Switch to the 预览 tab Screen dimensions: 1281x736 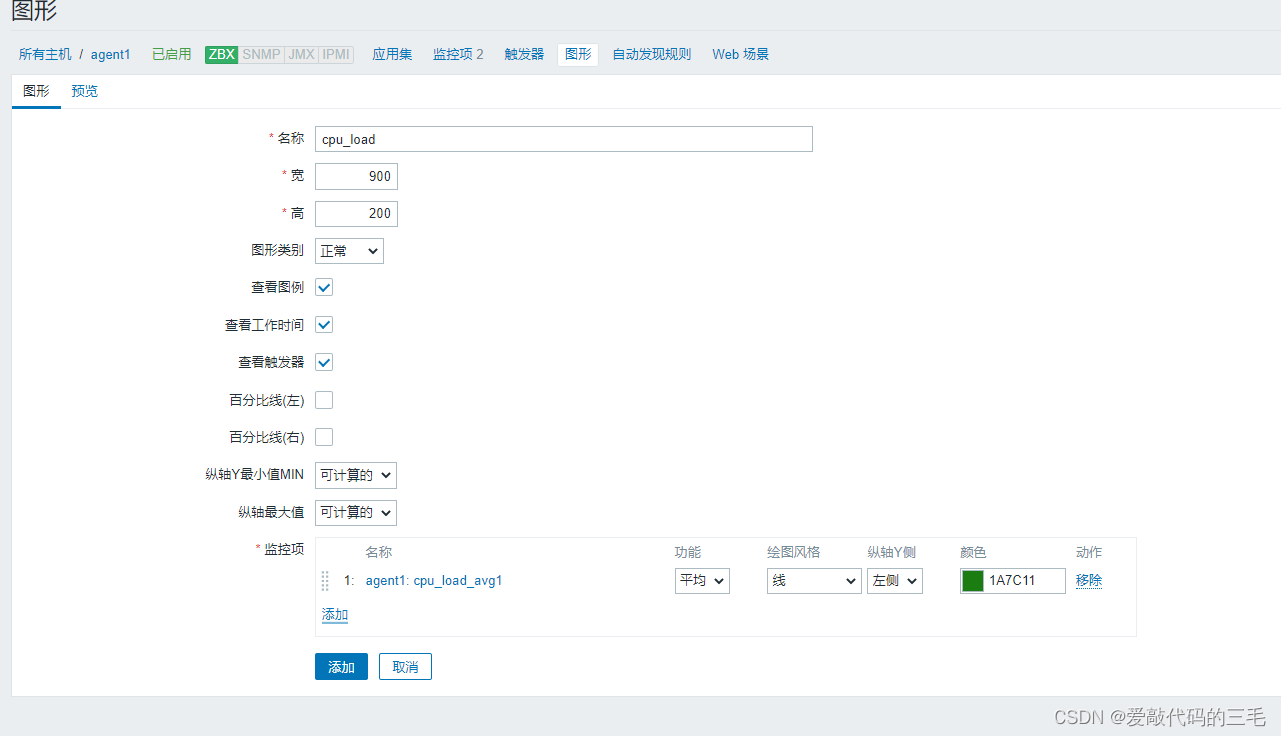click(85, 91)
